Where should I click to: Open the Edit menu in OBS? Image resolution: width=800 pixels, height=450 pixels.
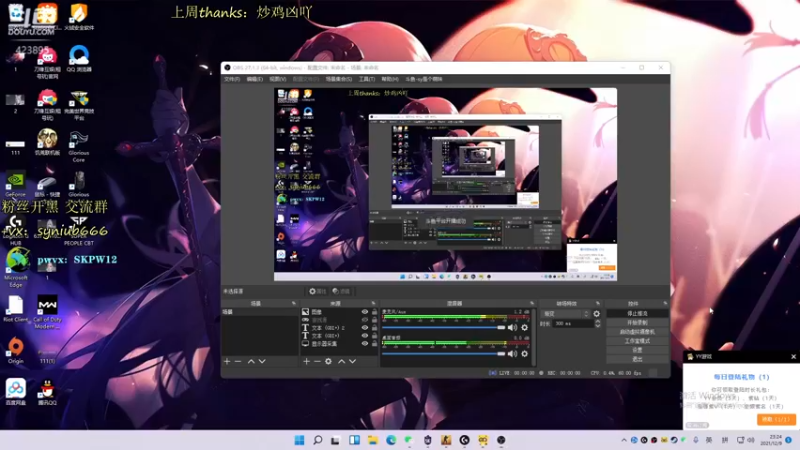click(255, 79)
